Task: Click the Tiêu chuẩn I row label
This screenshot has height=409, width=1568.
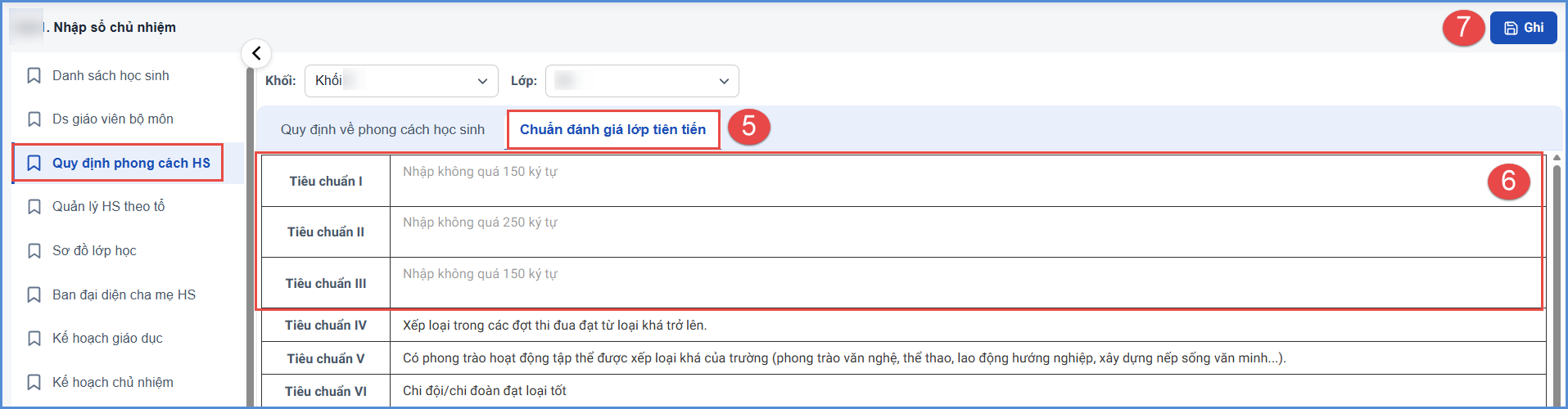Action: click(x=326, y=182)
